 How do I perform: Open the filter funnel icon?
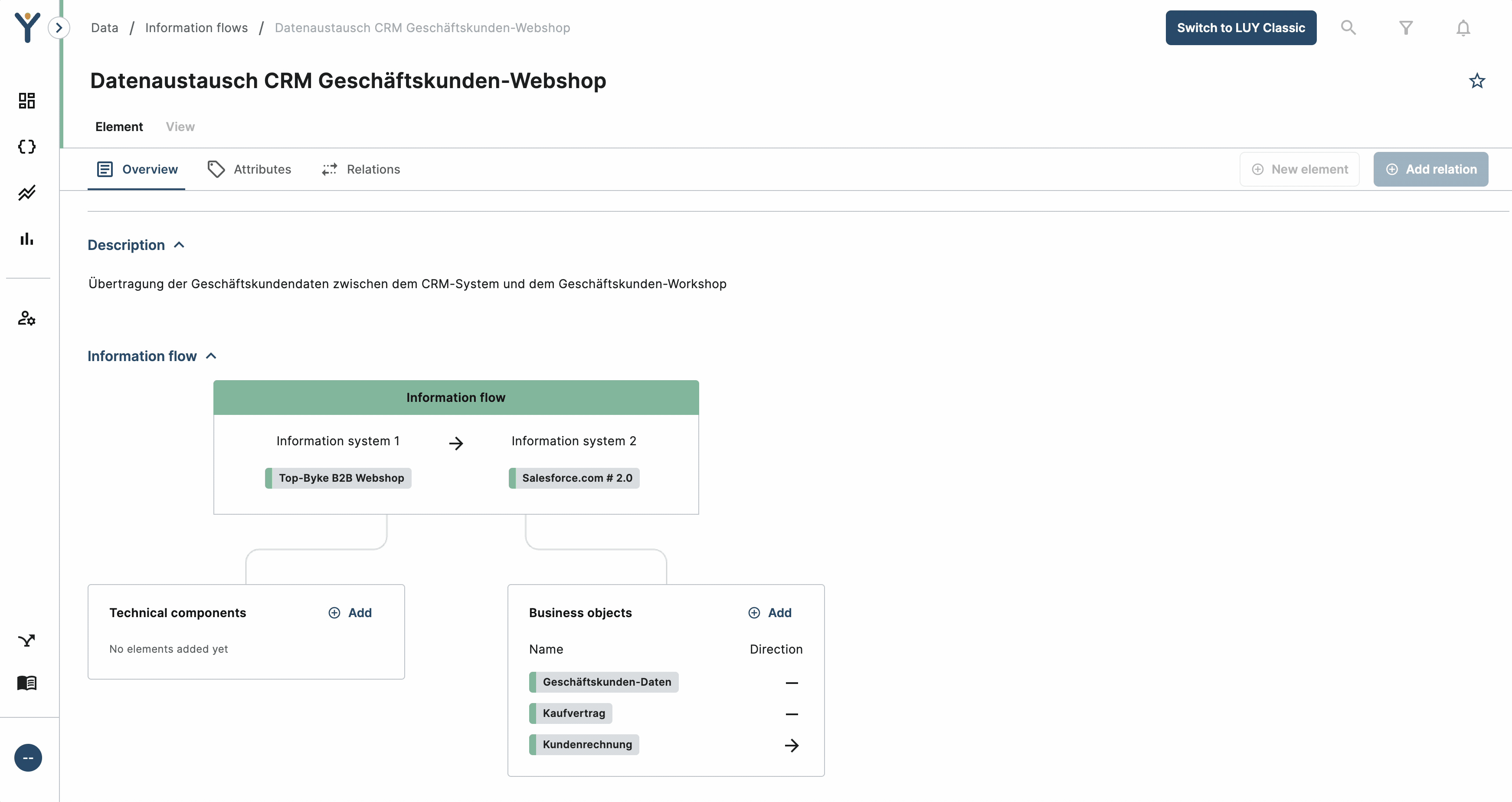point(1406,28)
